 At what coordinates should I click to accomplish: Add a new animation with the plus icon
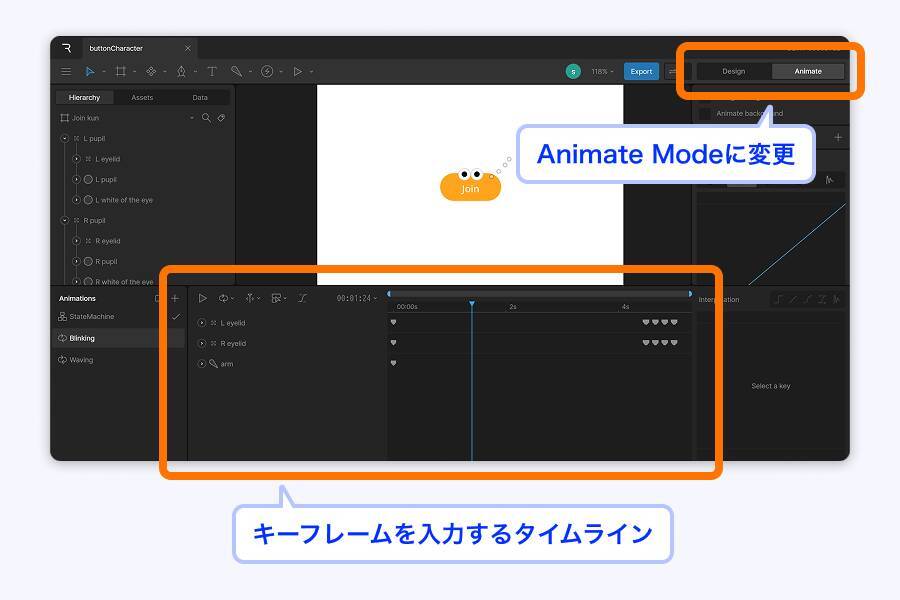(174, 298)
